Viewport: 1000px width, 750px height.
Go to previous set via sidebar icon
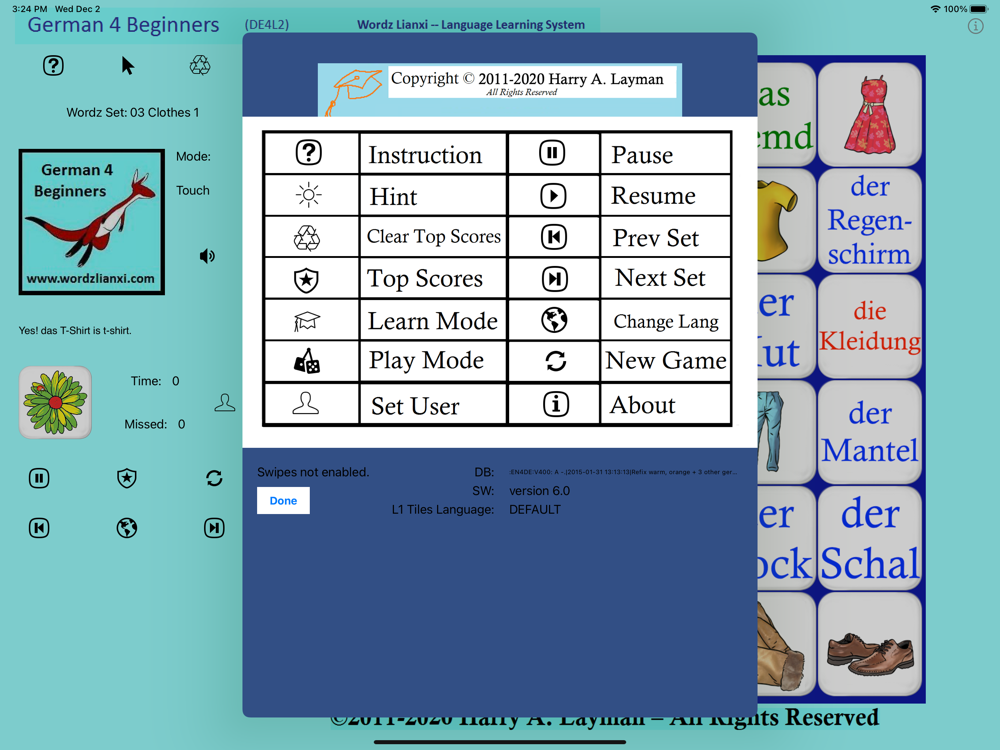coord(39,528)
